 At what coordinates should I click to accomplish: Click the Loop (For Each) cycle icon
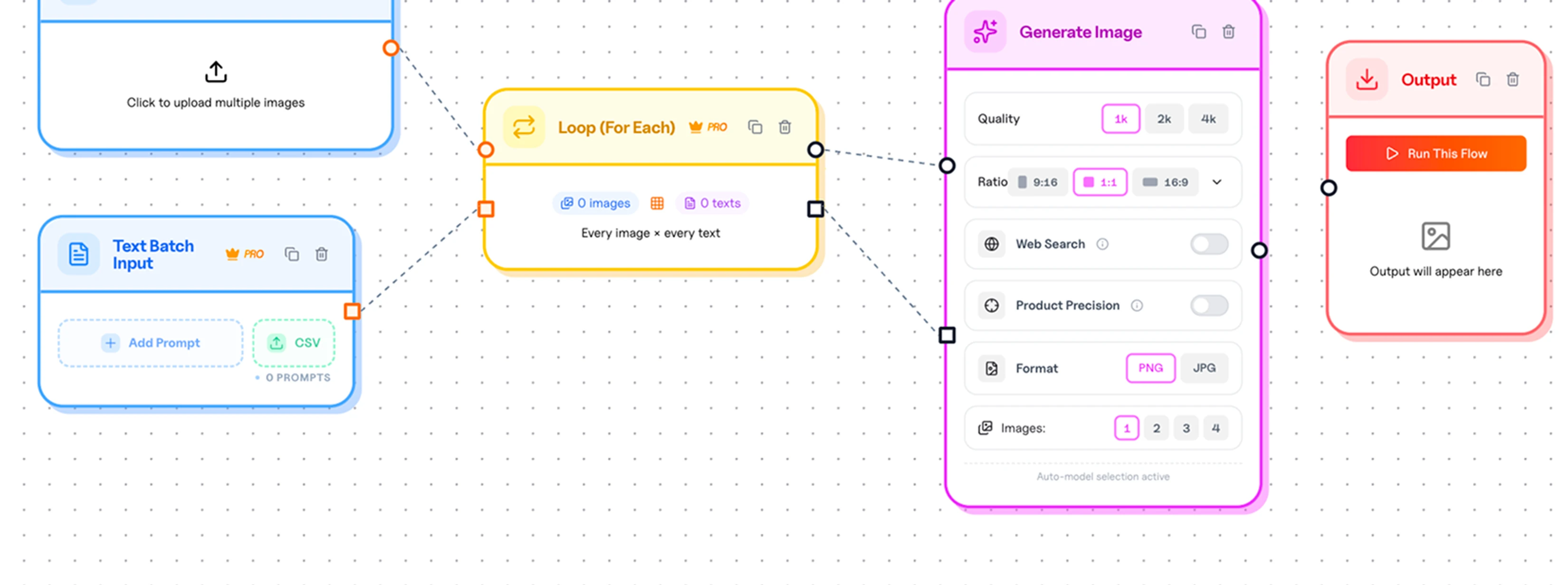tap(524, 127)
